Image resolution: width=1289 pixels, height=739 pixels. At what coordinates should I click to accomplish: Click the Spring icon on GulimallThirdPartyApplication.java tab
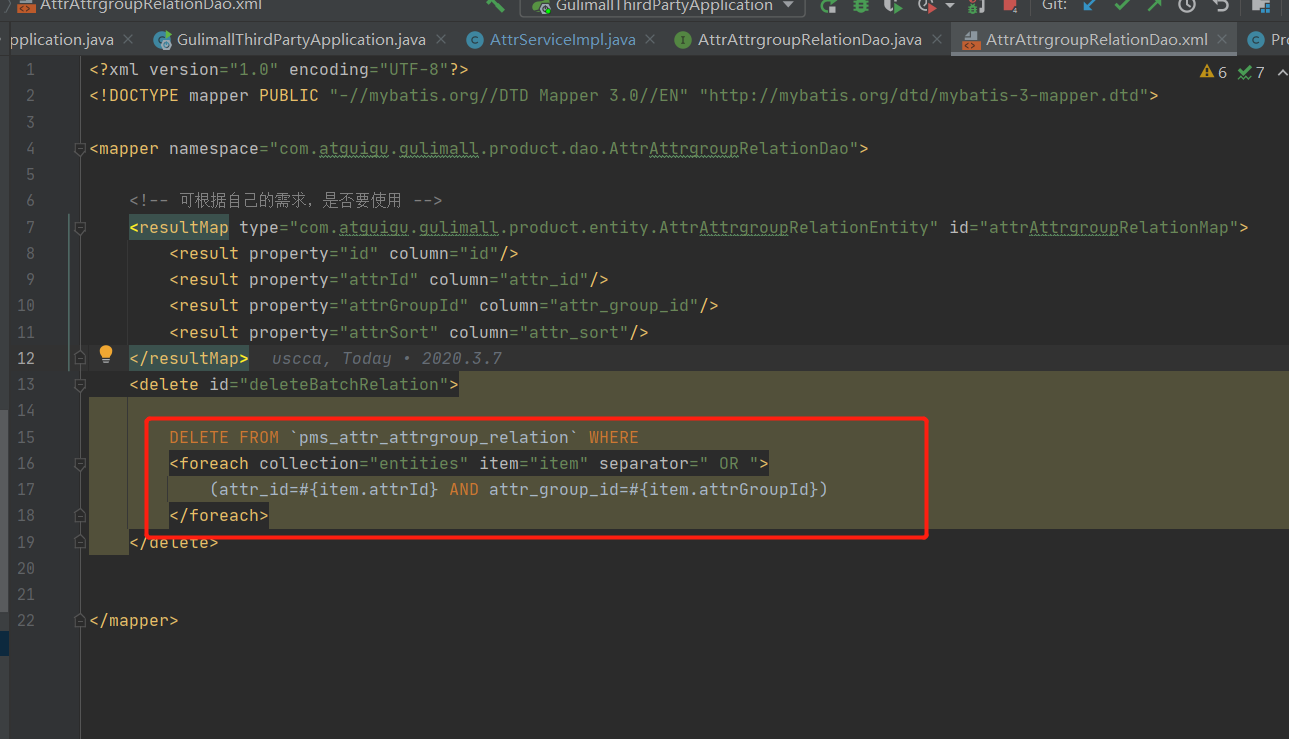(162, 40)
